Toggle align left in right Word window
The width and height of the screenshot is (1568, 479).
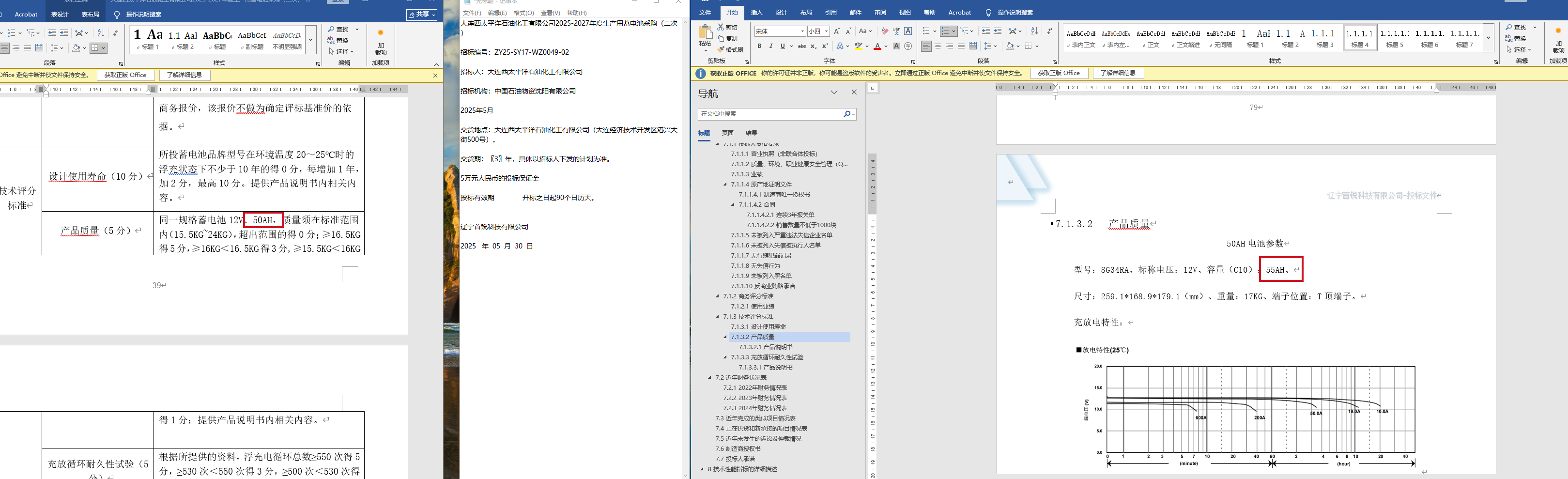[926, 46]
